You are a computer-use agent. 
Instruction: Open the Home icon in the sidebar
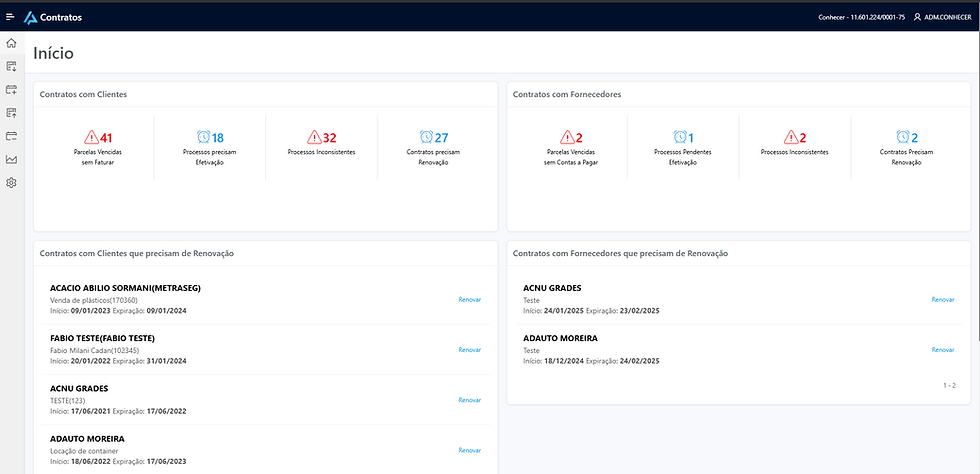[x=11, y=43]
